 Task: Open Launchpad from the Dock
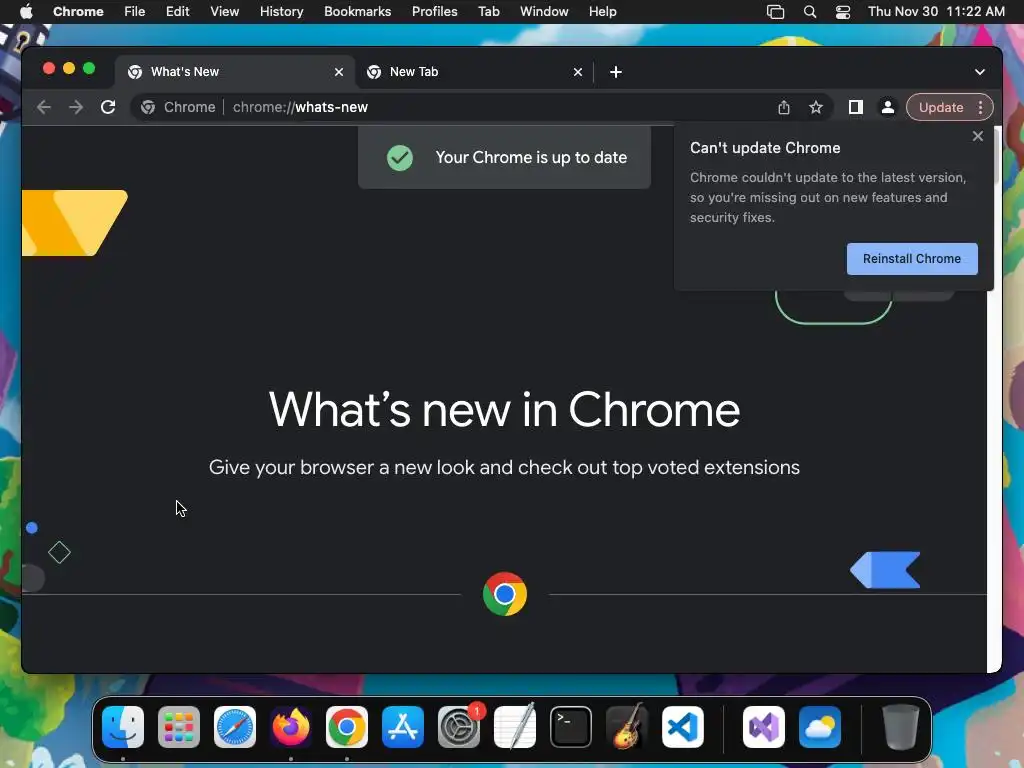179,726
